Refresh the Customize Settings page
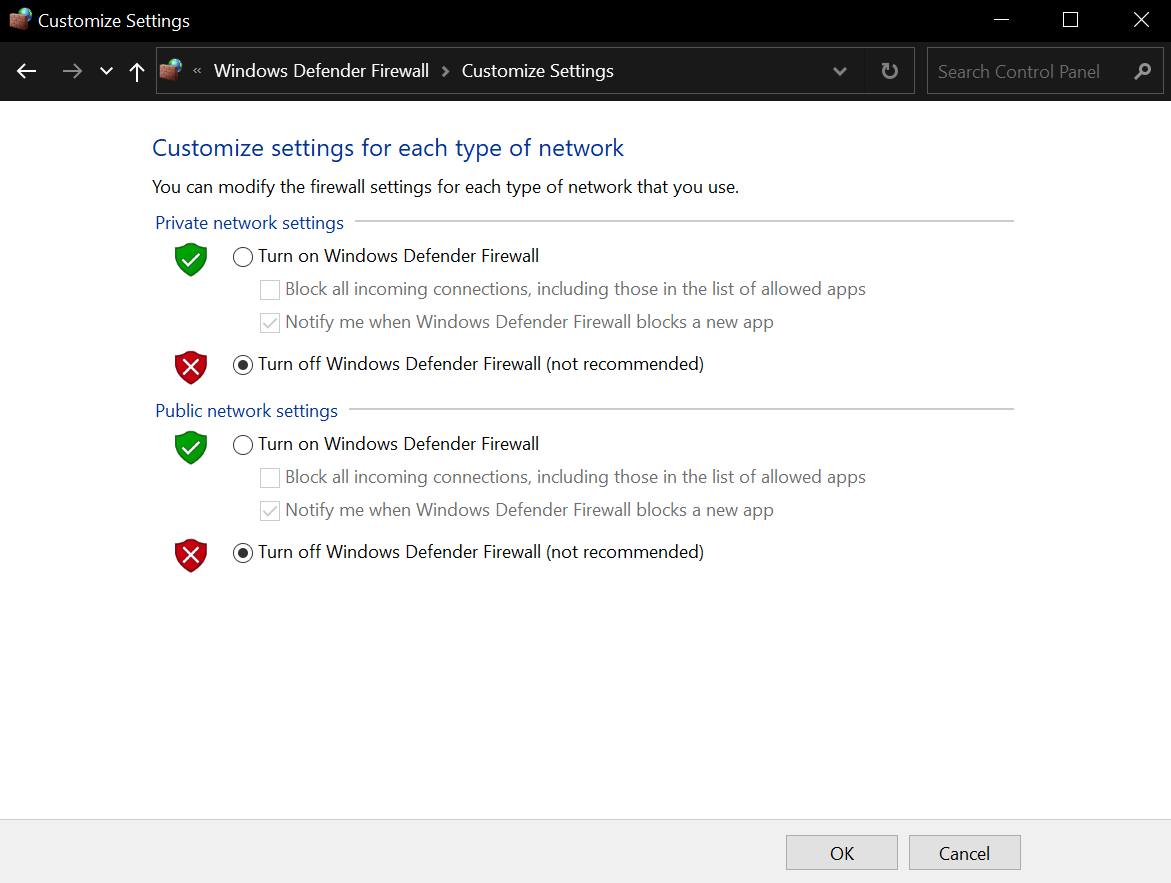The image size is (1171, 883). (x=889, y=71)
